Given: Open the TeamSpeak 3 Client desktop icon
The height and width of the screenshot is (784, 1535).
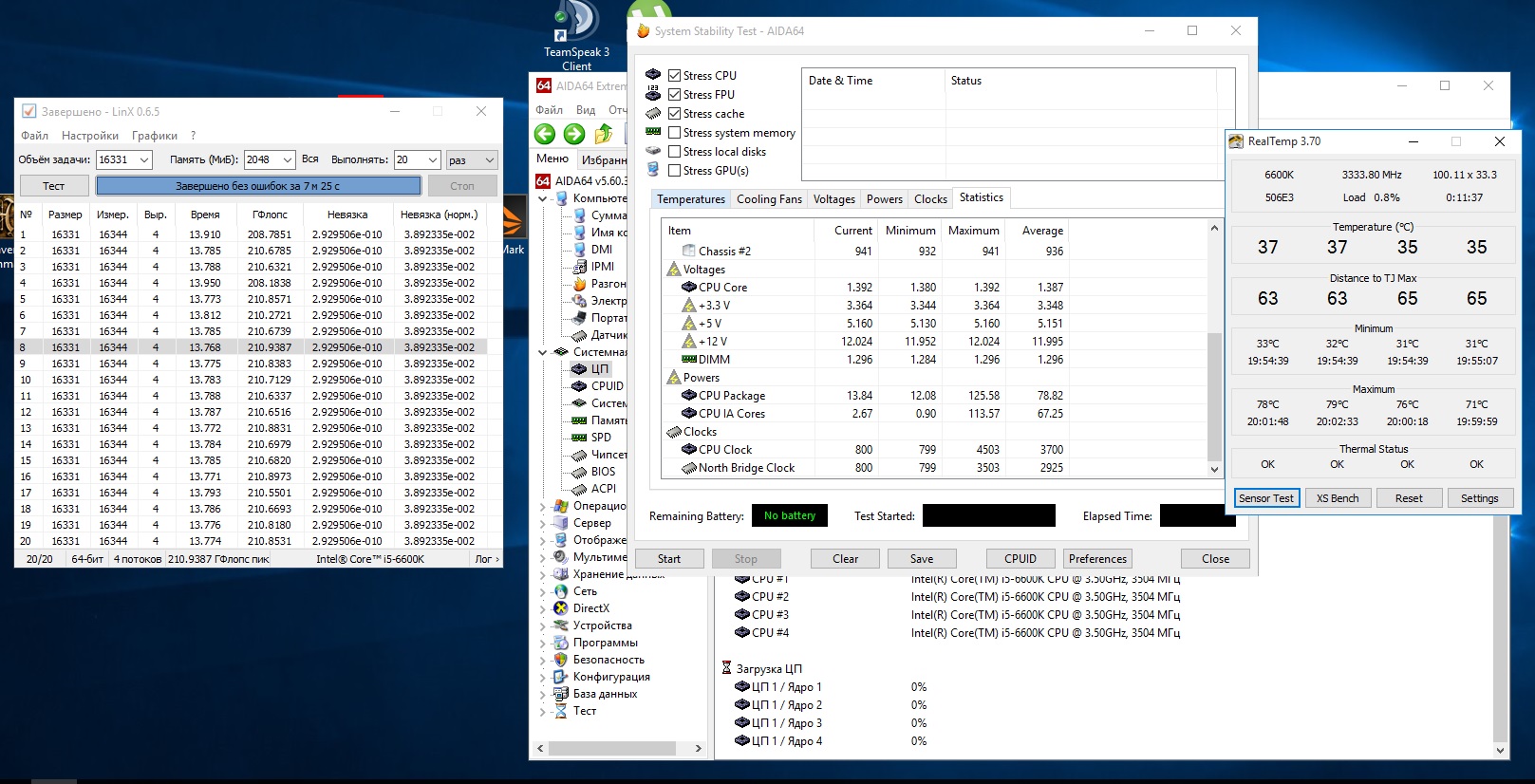Looking at the screenshot, I should pyautogui.click(x=576, y=36).
